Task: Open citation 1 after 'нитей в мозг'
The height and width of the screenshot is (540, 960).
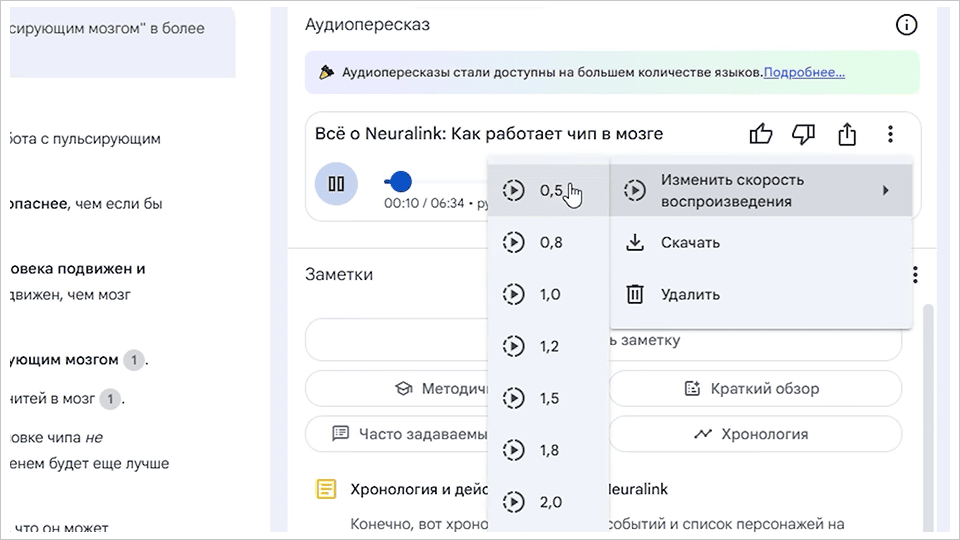Action: point(110,400)
